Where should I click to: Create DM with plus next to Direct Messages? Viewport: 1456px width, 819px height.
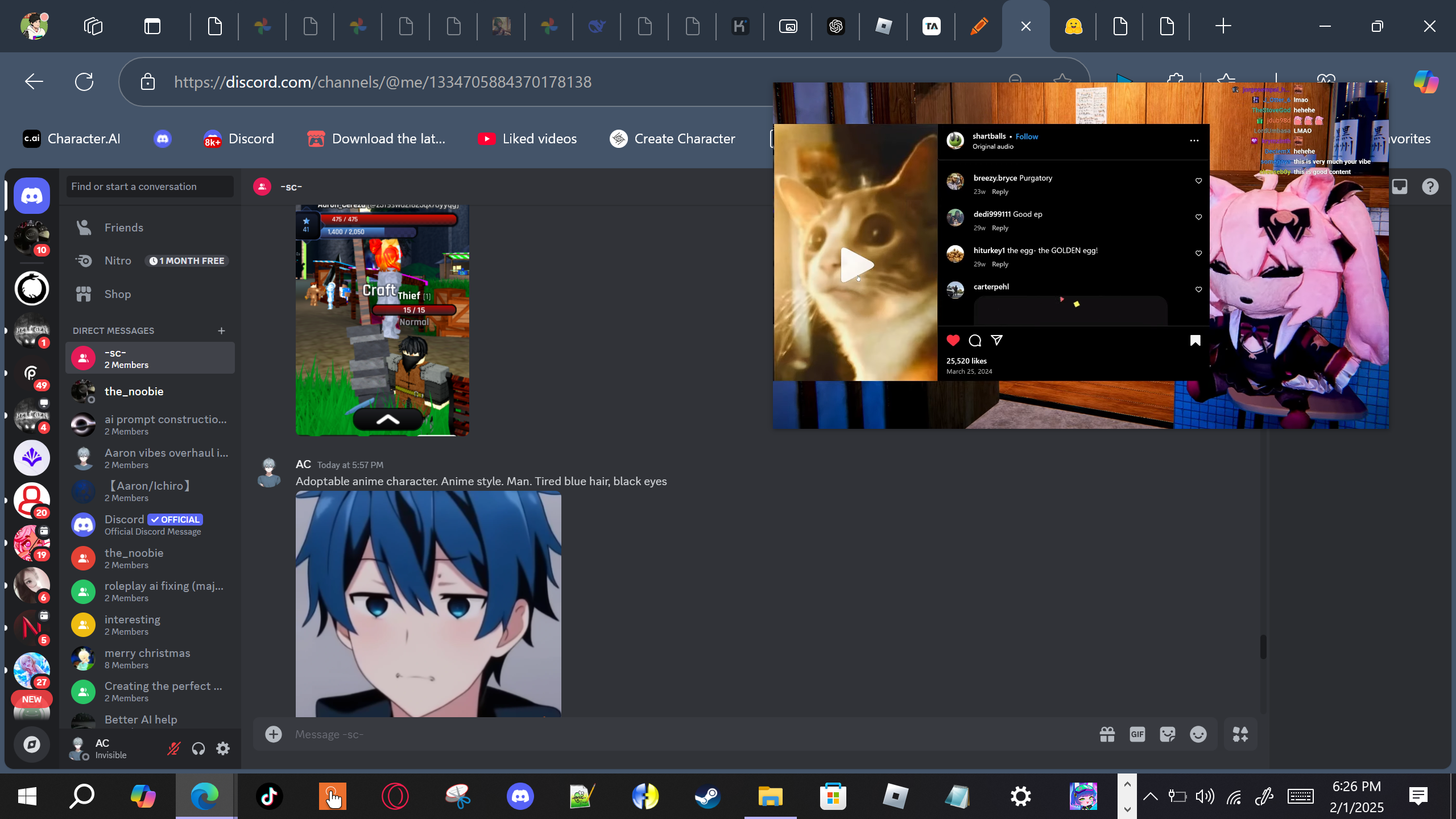point(221,330)
